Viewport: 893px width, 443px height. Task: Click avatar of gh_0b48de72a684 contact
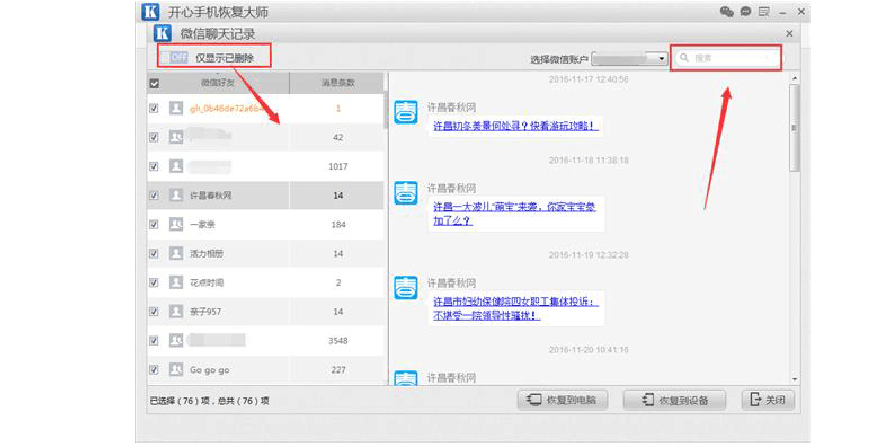click(175, 108)
